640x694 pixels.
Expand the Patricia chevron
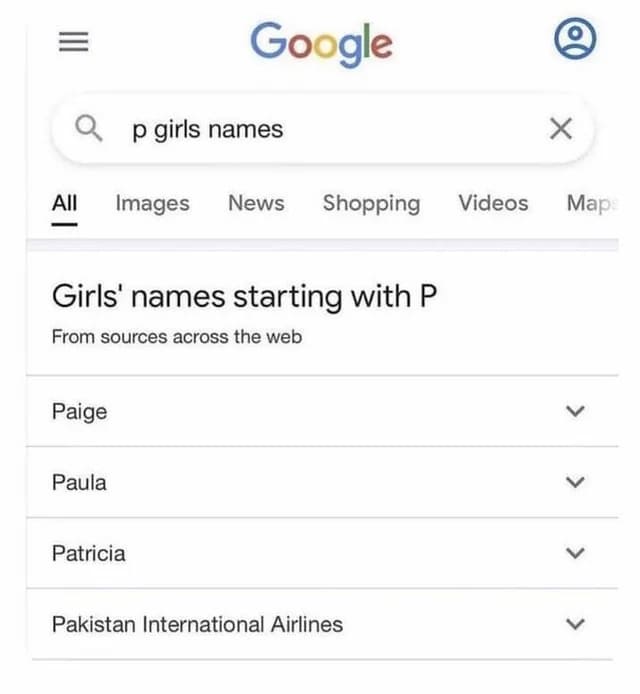[x=575, y=553]
